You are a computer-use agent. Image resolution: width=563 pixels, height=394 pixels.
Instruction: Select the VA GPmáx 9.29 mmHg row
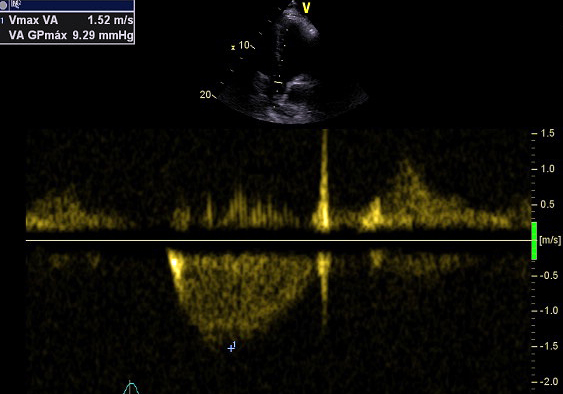pyautogui.click(x=67, y=35)
